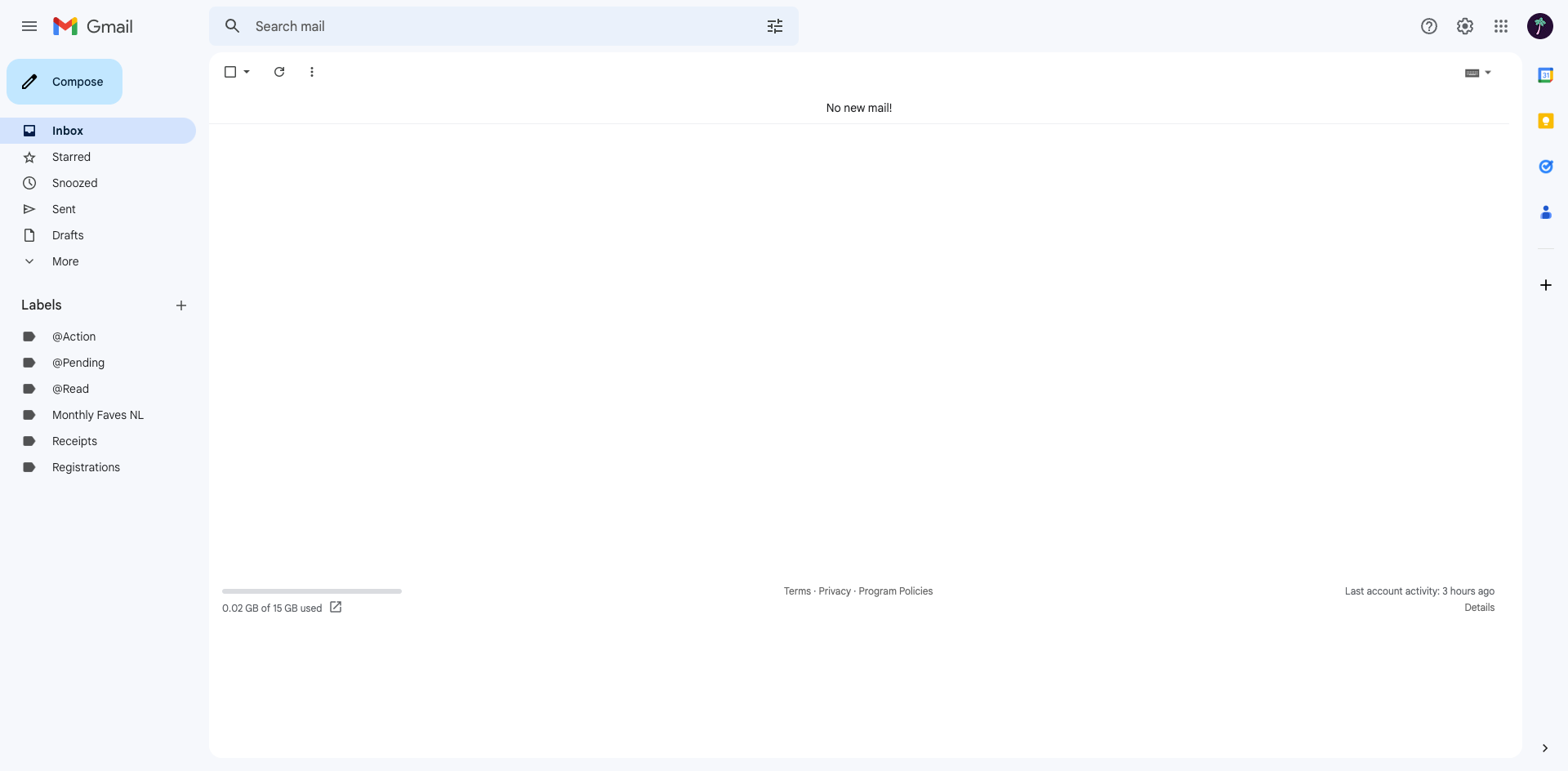The image size is (1568, 771).
Task: Refresh the inbox
Action: [279, 72]
